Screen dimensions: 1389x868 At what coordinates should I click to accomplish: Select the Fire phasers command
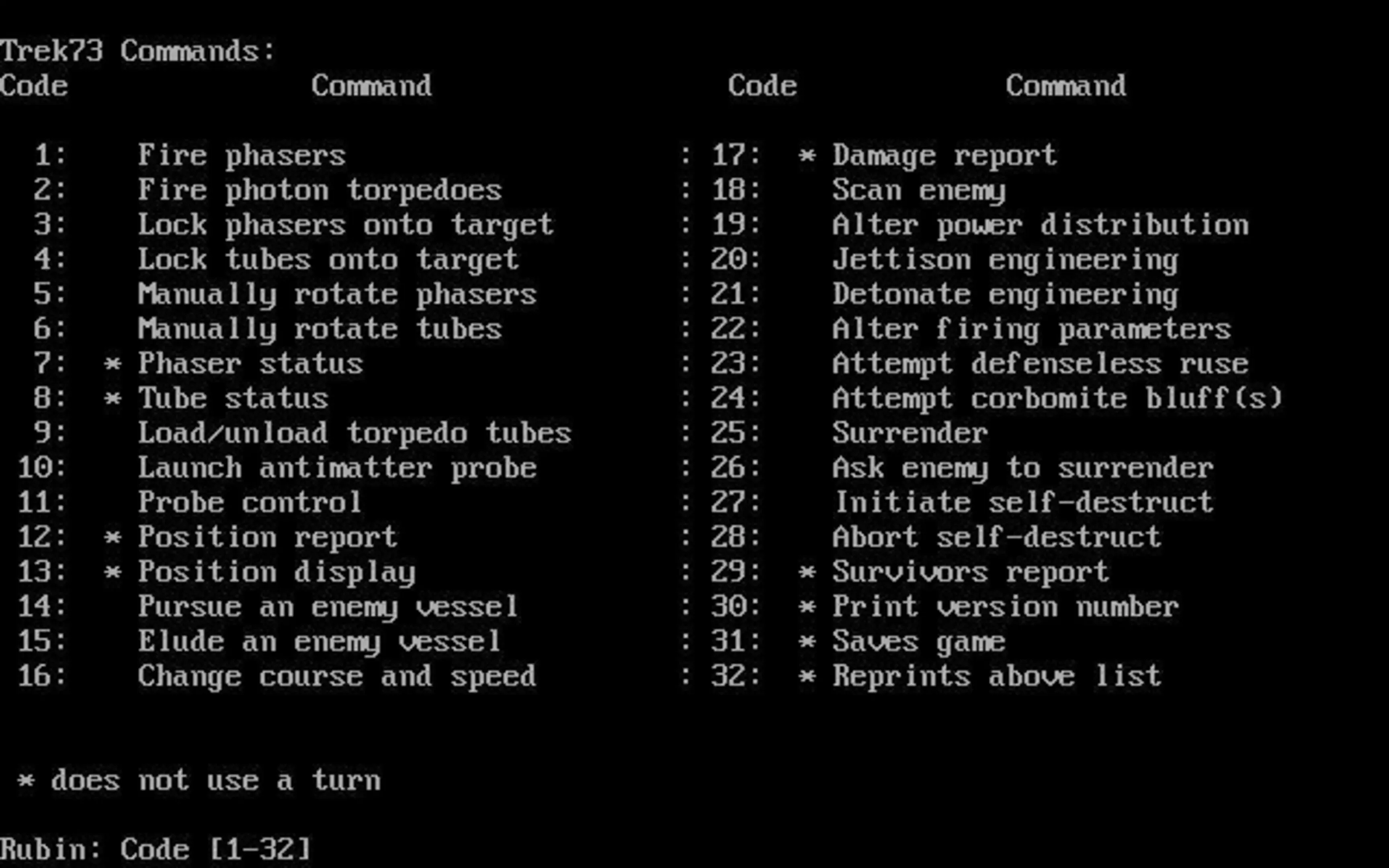click(242, 156)
